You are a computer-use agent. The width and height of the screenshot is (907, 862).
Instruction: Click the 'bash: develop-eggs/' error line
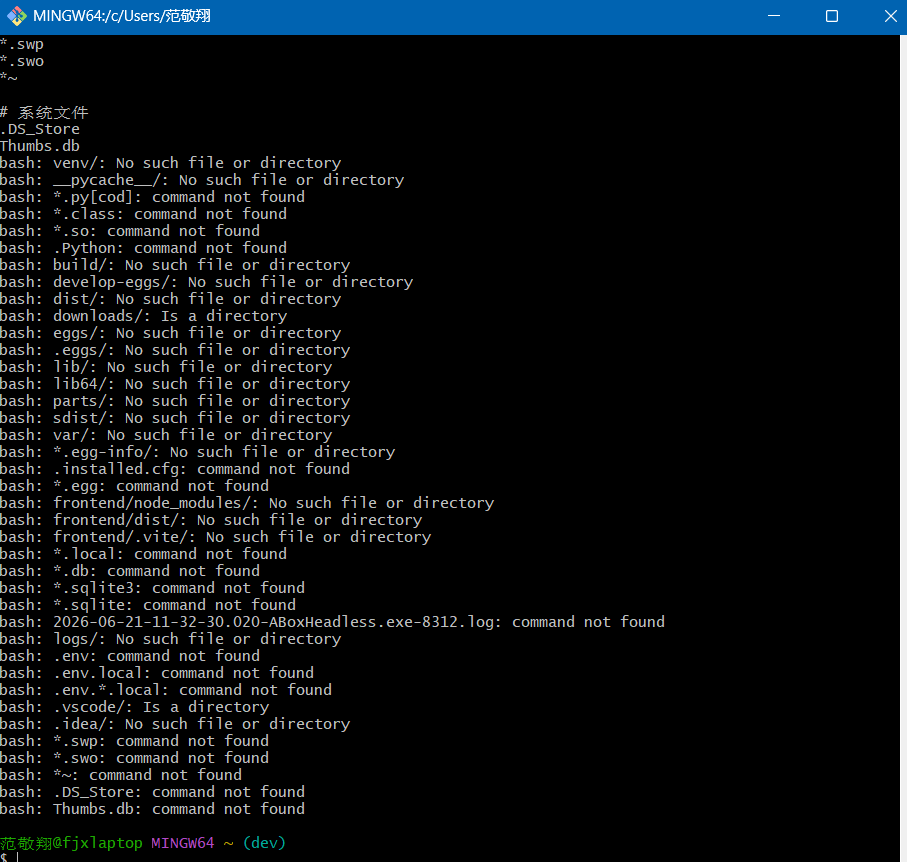pyautogui.click(x=207, y=282)
